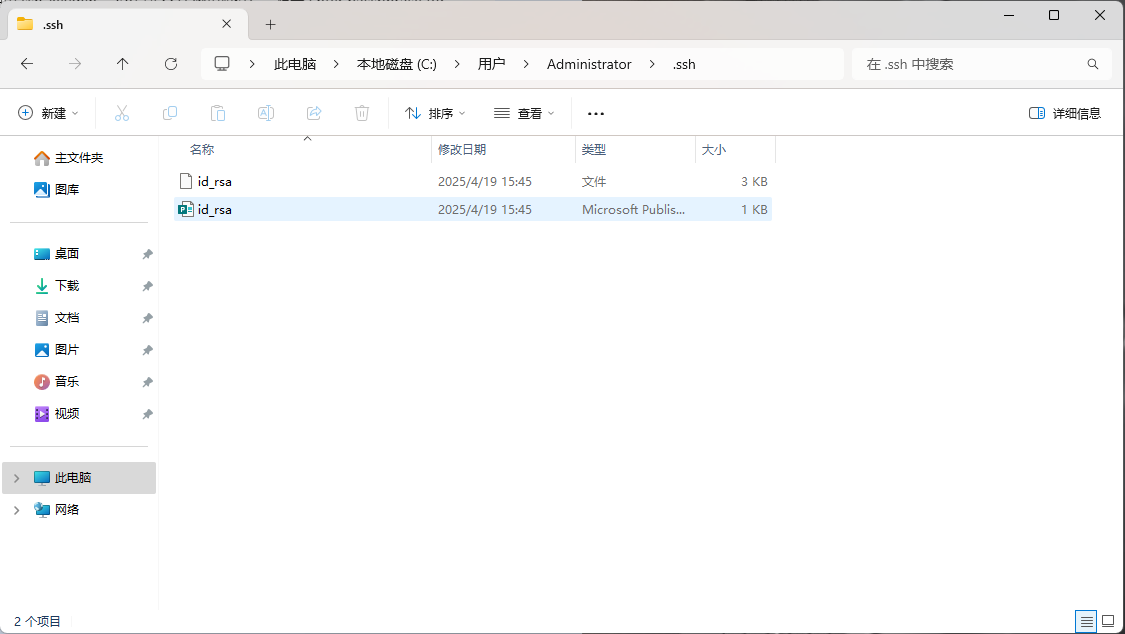Open the three-dot more options menu

tap(596, 113)
